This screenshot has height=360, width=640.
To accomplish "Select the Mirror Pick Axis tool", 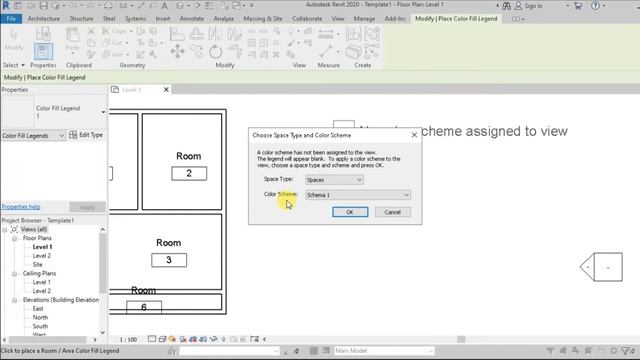I will 216,34.
